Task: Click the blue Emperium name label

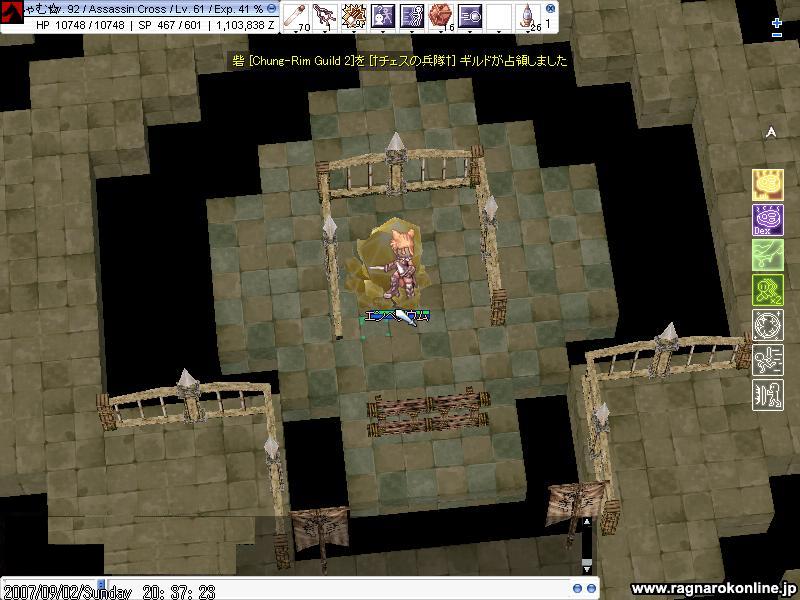Action: point(397,317)
